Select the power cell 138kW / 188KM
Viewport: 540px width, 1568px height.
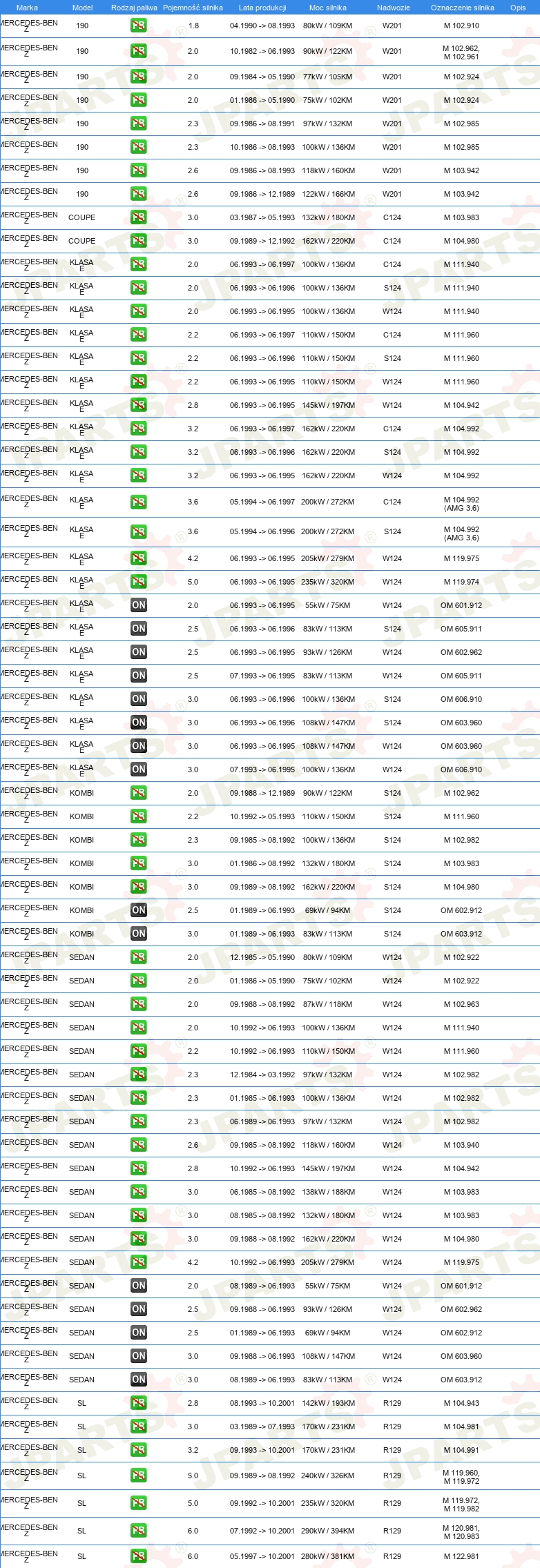(328, 1192)
